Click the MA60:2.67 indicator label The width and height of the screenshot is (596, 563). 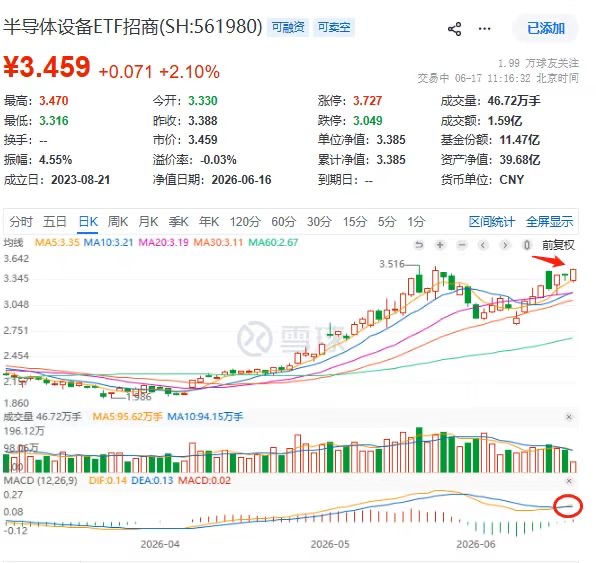coord(273,242)
